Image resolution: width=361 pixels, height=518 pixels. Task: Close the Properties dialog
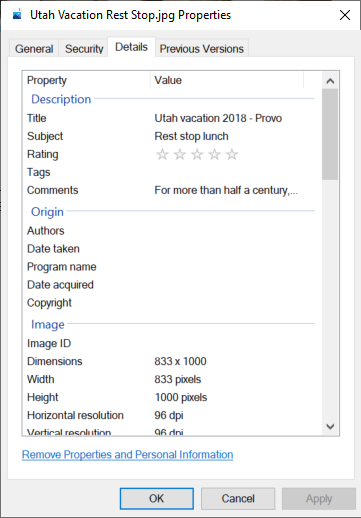tap(345, 15)
